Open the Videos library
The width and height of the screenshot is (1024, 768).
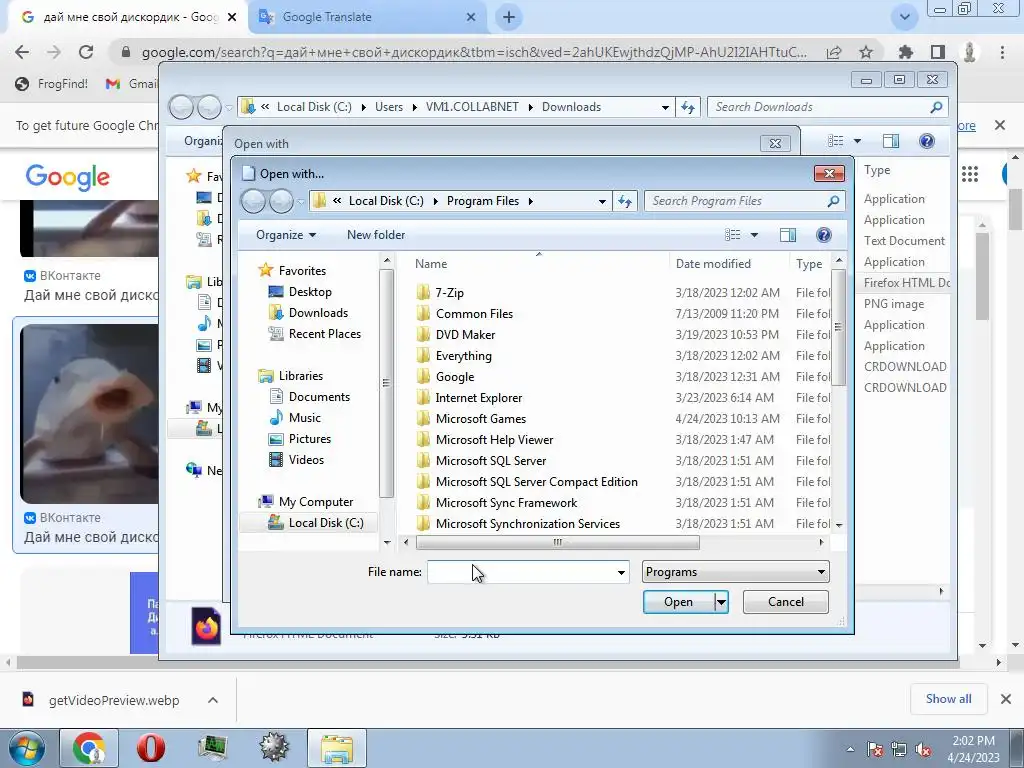coord(306,460)
